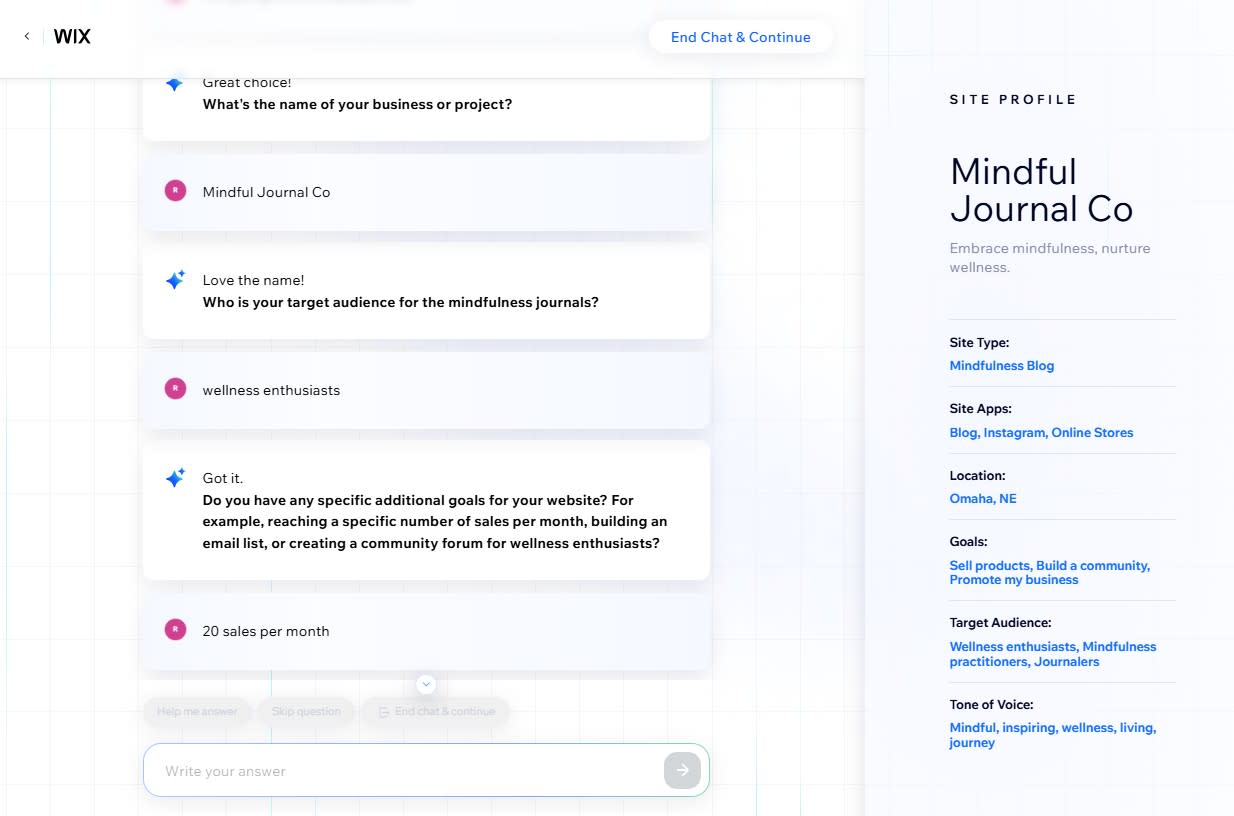Edit goals Sell products, Build a community
The width and height of the screenshot is (1234, 816).
1049,573
